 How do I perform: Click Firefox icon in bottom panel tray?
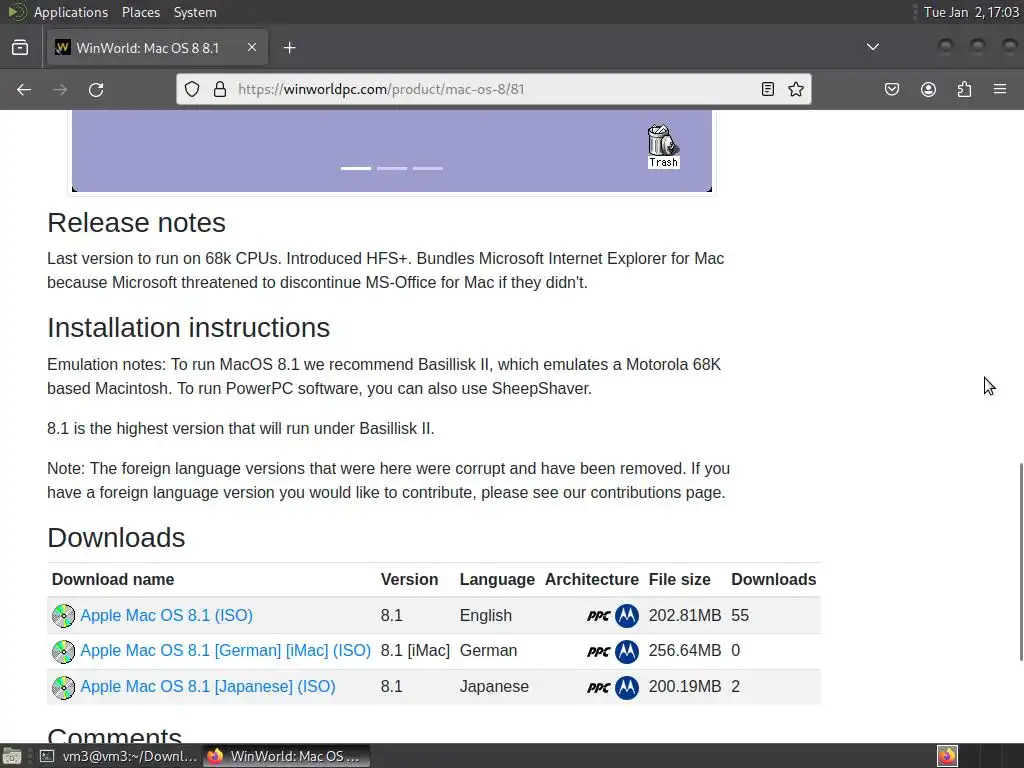tap(947, 756)
